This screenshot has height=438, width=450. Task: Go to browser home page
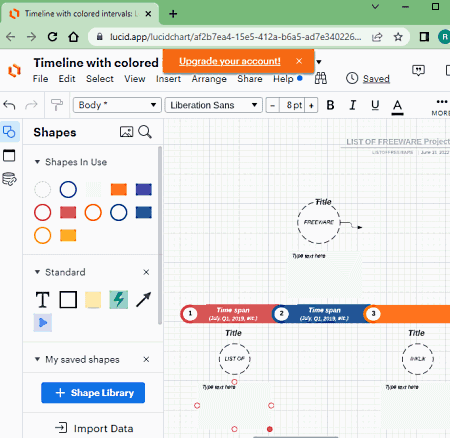(73, 36)
